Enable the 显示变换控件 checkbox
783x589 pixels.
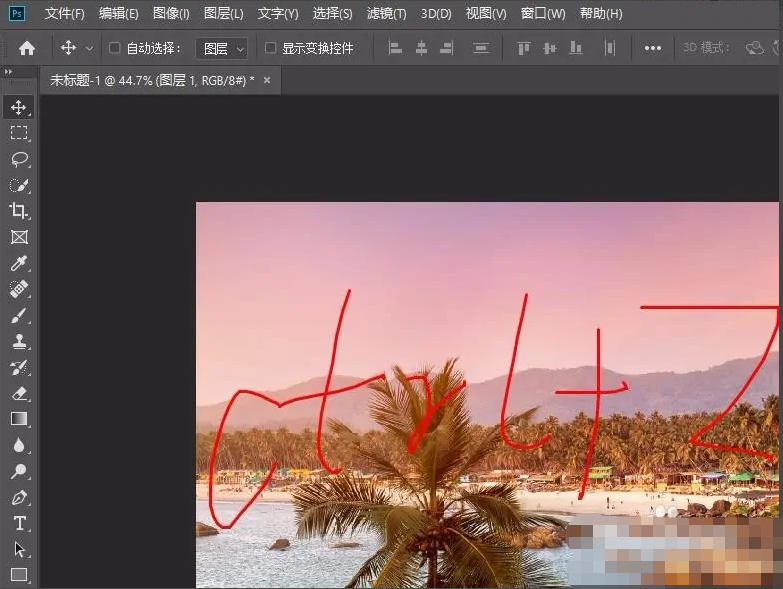pyautogui.click(x=270, y=48)
